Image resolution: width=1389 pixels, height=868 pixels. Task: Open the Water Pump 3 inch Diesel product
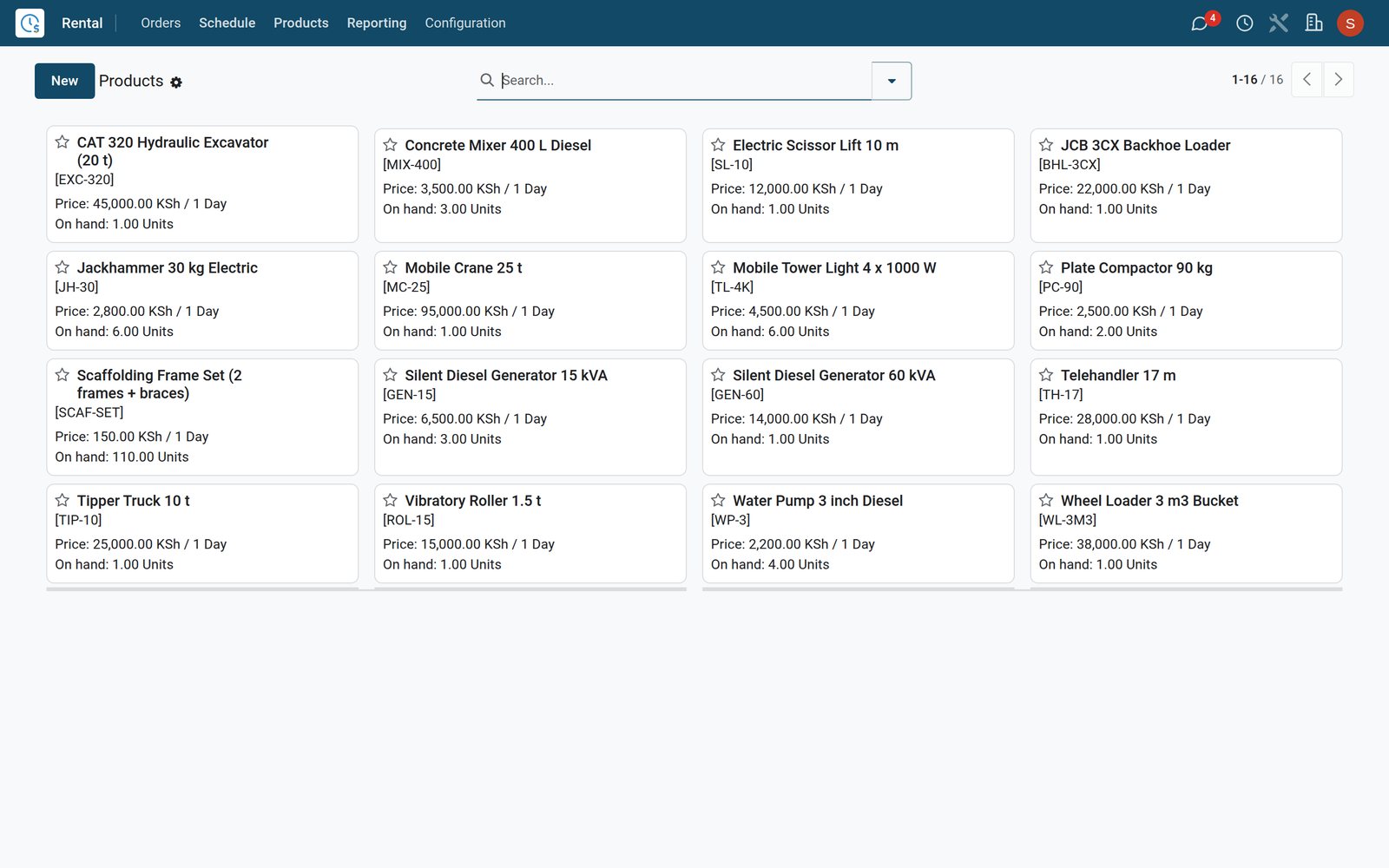(858, 533)
